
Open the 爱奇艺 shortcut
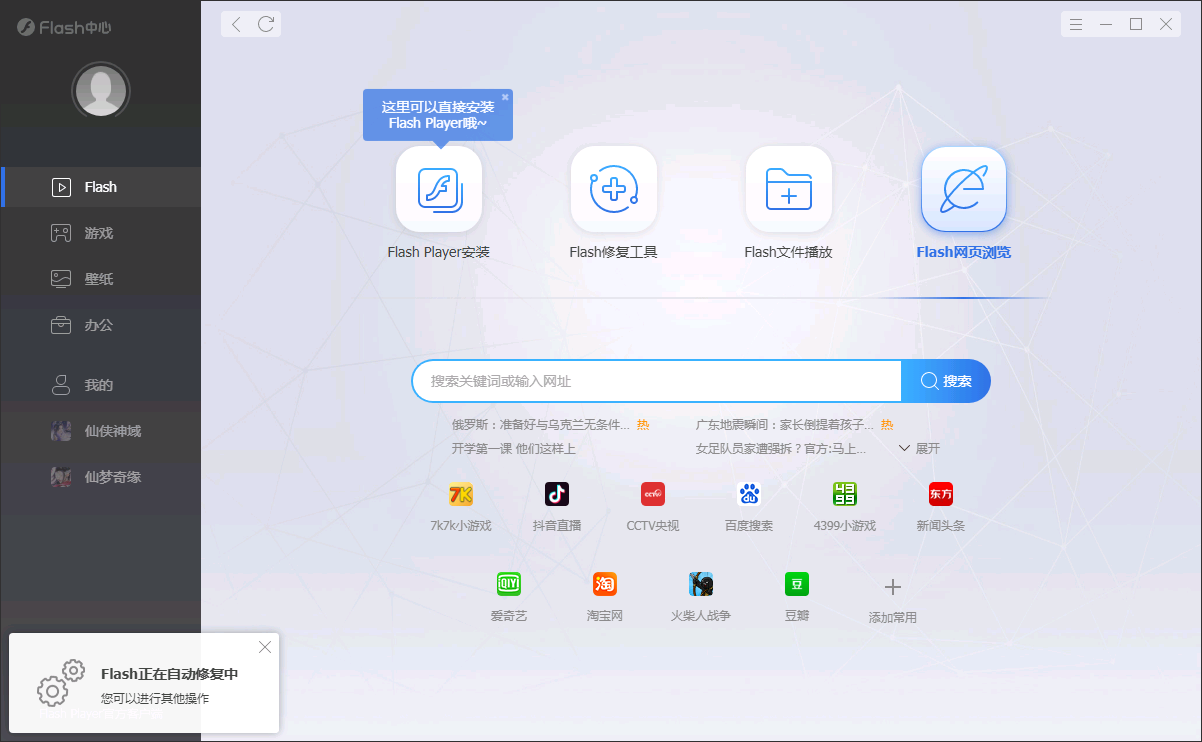509,584
